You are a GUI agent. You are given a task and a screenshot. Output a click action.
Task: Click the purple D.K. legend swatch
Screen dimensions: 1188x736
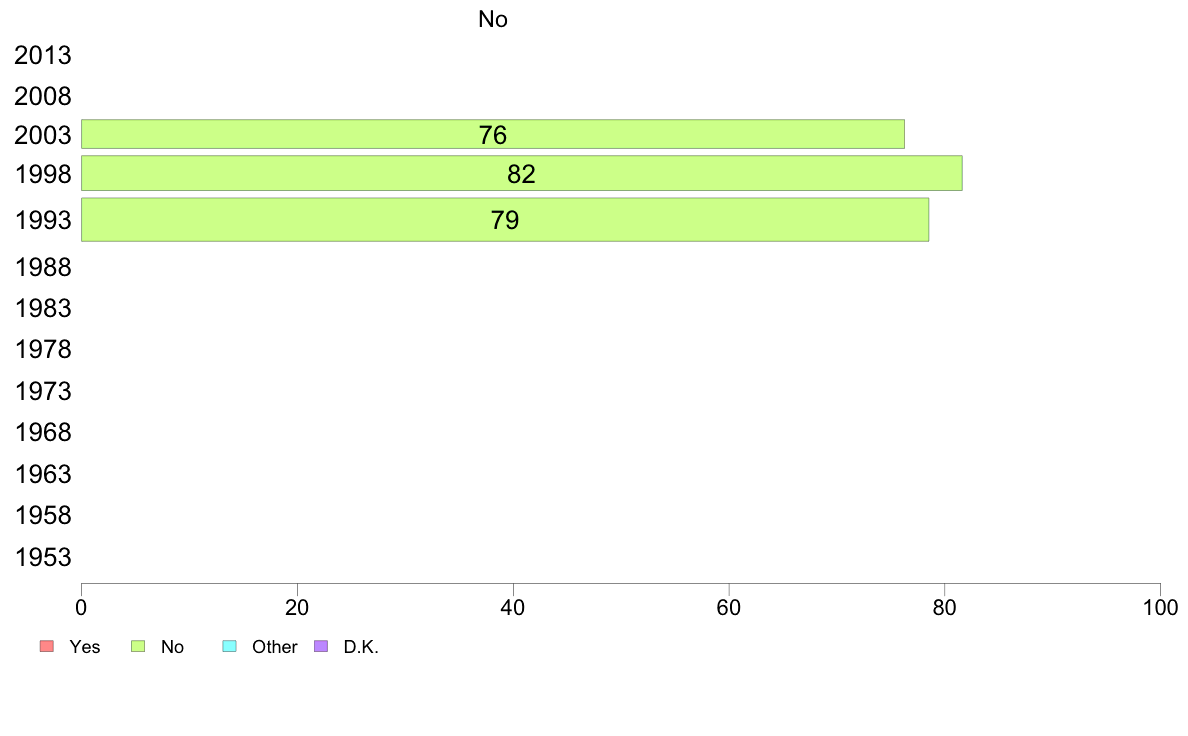(321, 646)
